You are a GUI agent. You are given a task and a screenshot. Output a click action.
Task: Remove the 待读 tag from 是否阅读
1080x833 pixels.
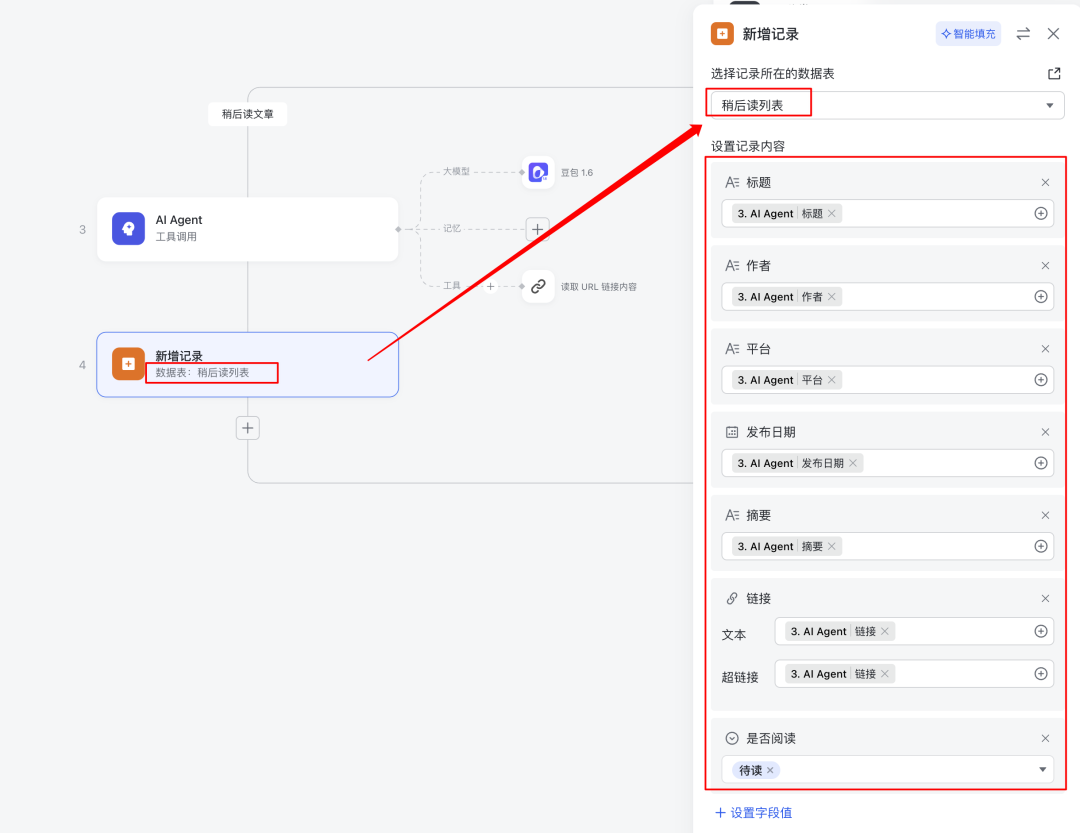tap(768, 769)
